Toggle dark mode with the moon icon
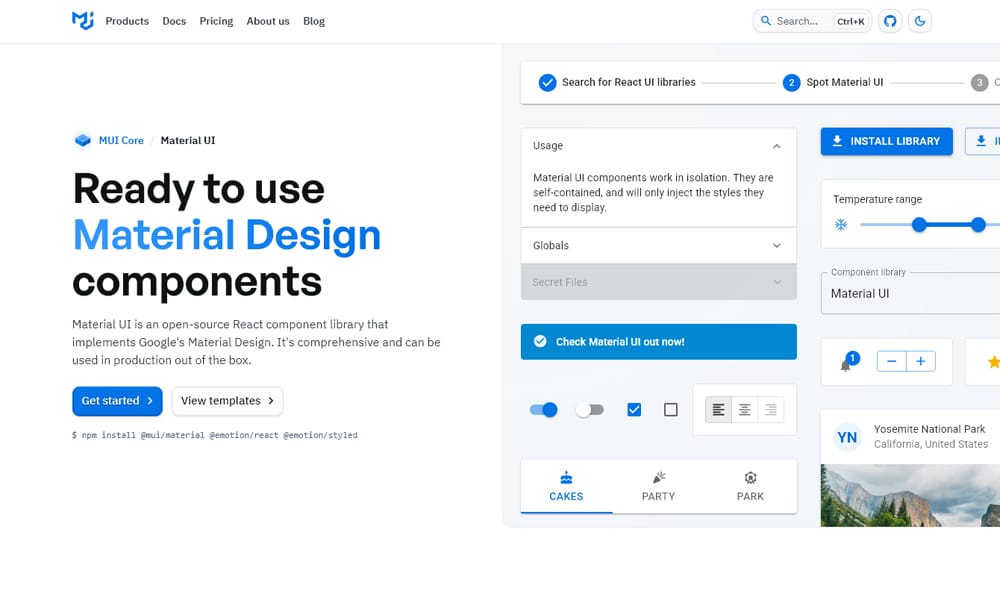This screenshot has height=600, width=1000. pos(920,21)
